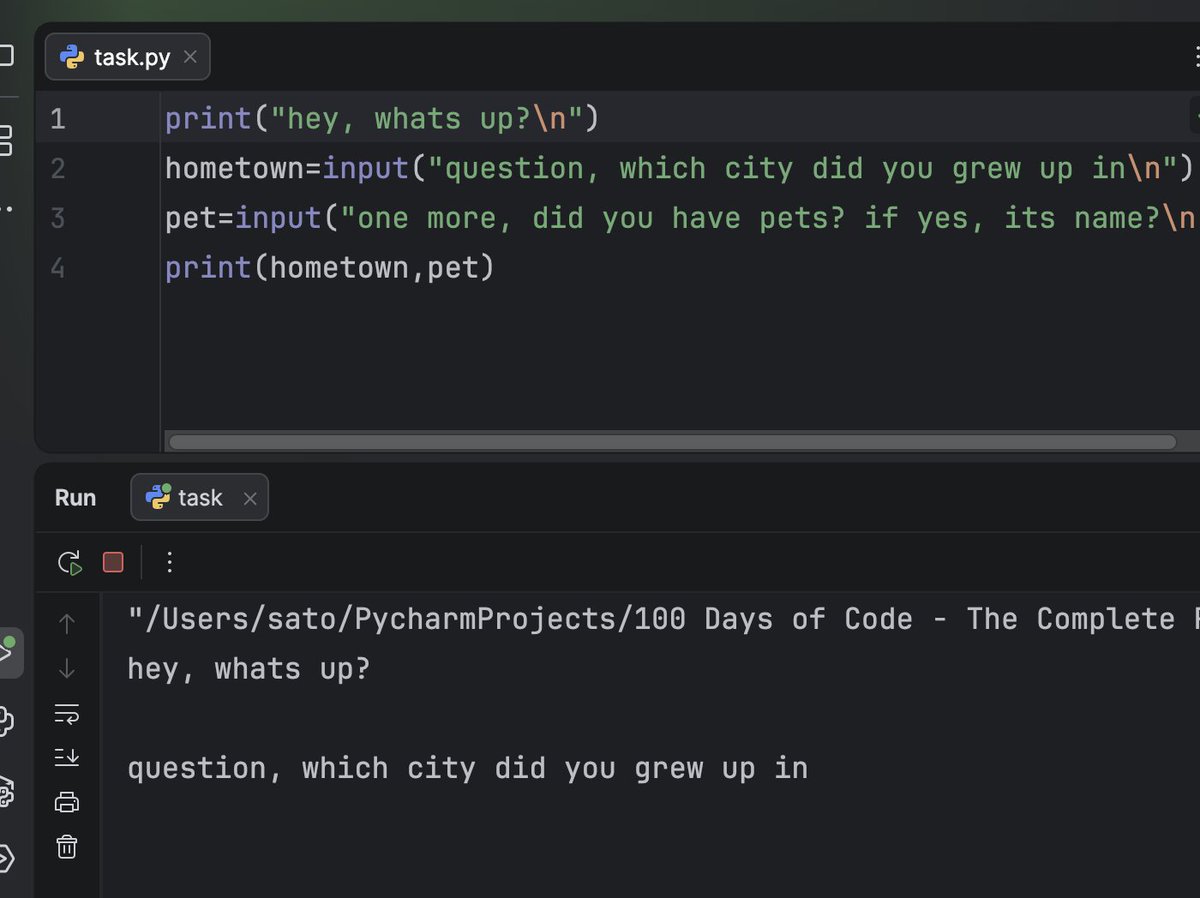The image size is (1200, 898).
Task: Open more run toolbar options
Action: [170, 562]
